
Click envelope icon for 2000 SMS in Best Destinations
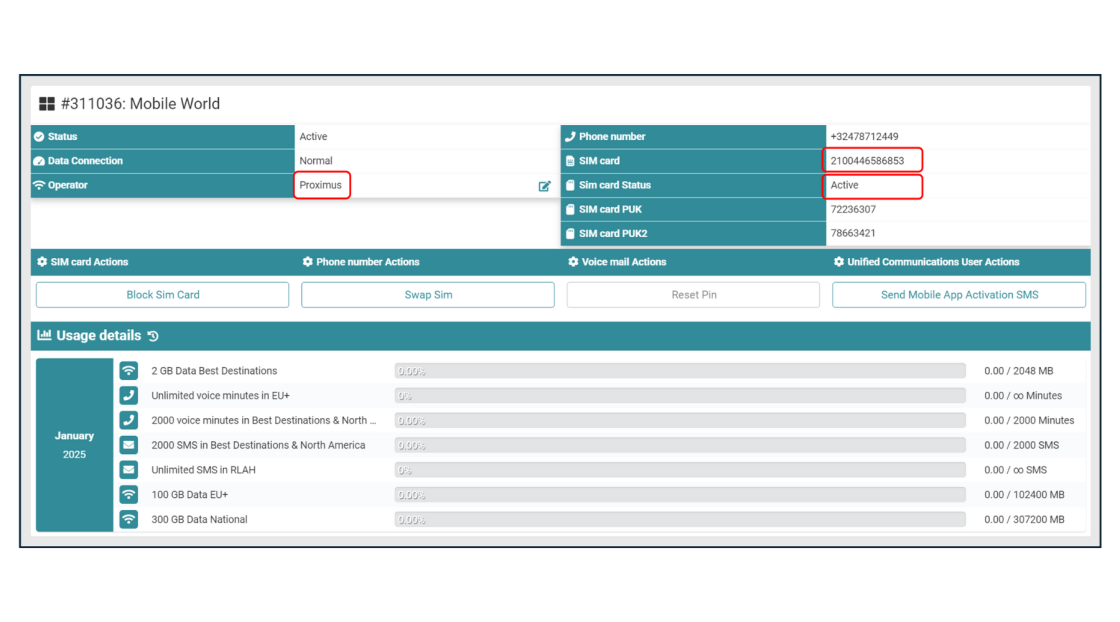pyautogui.click(x=129, y=445)
